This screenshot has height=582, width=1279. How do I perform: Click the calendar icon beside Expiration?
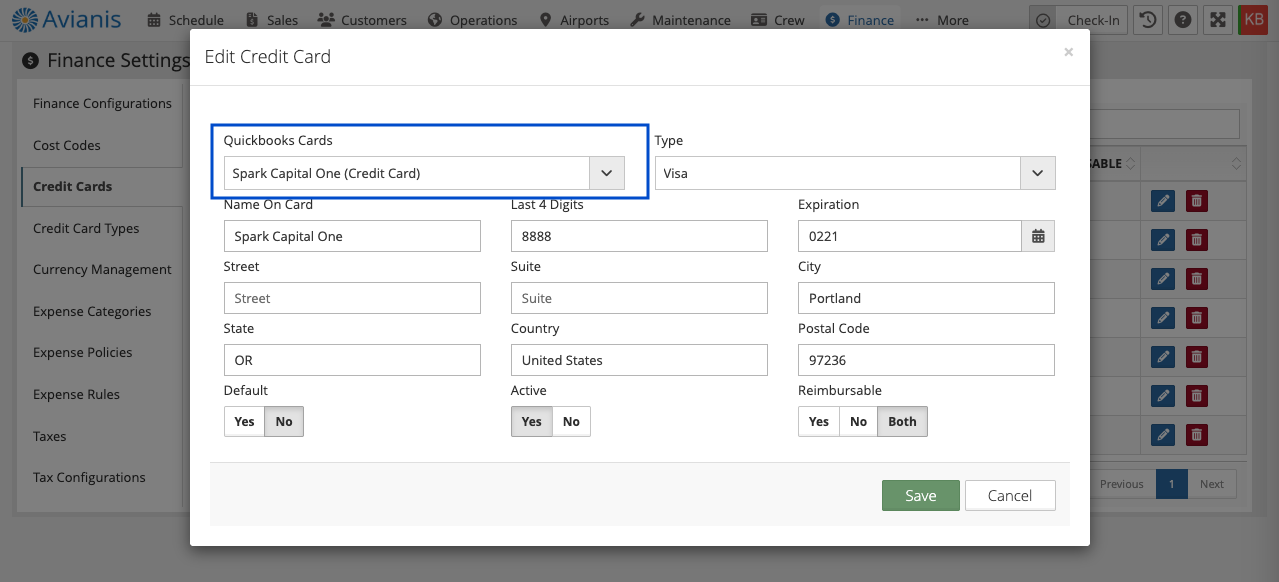(1038, 236)
